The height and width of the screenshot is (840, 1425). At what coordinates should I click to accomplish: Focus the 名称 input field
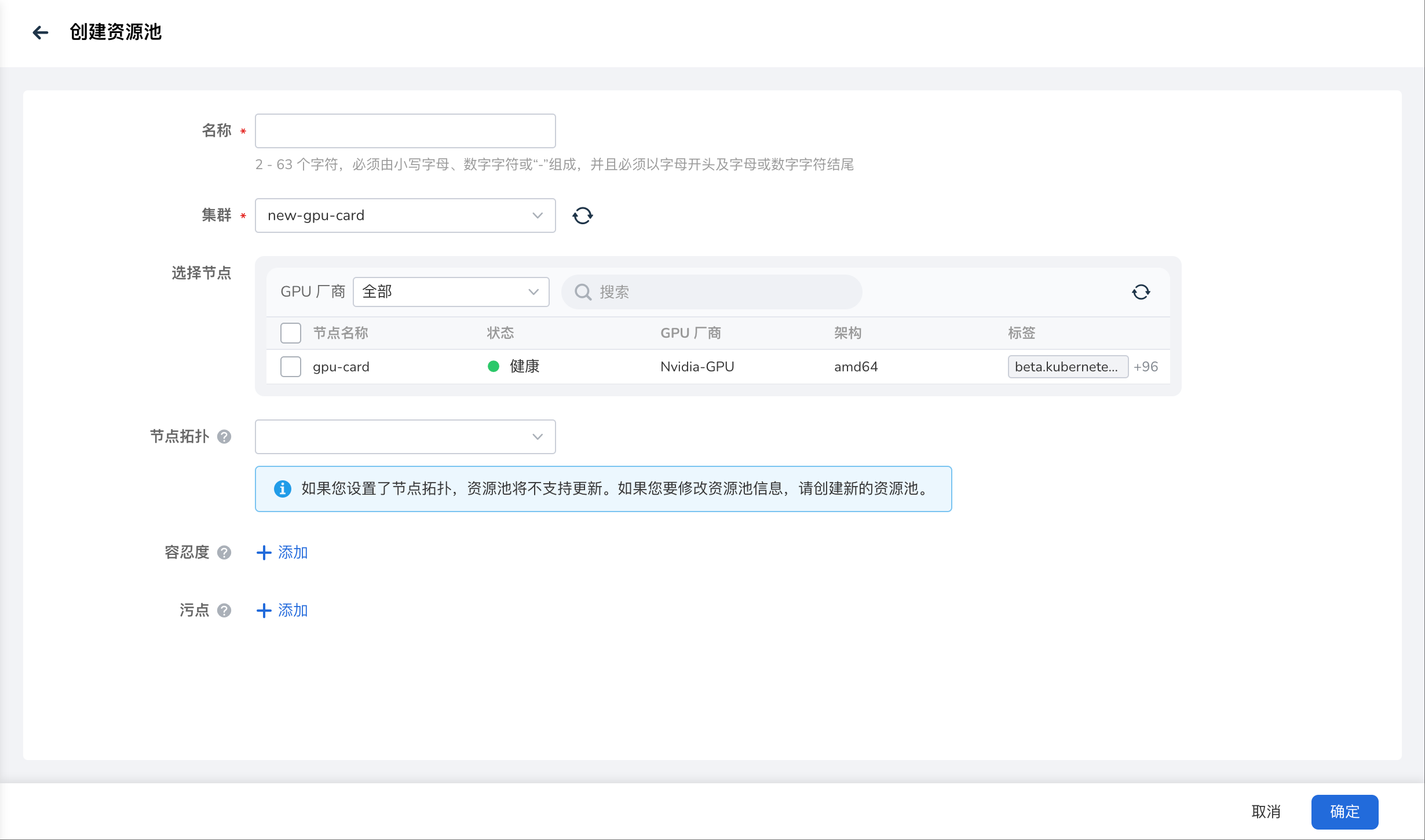click(405, 131)
